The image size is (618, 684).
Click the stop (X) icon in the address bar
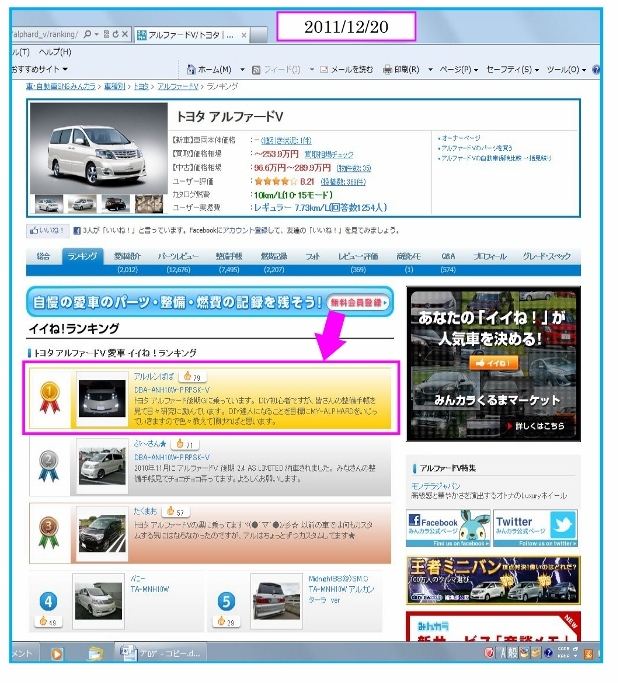(125, 34)
